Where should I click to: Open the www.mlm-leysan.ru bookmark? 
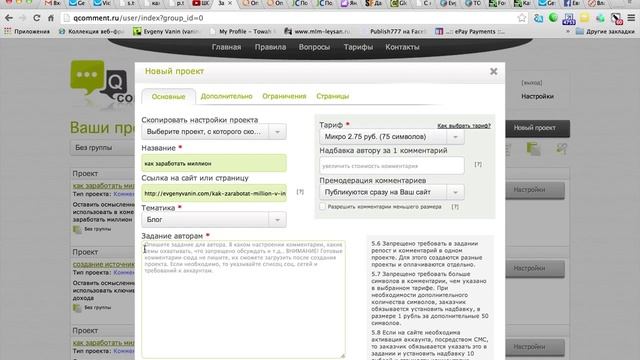318,31
